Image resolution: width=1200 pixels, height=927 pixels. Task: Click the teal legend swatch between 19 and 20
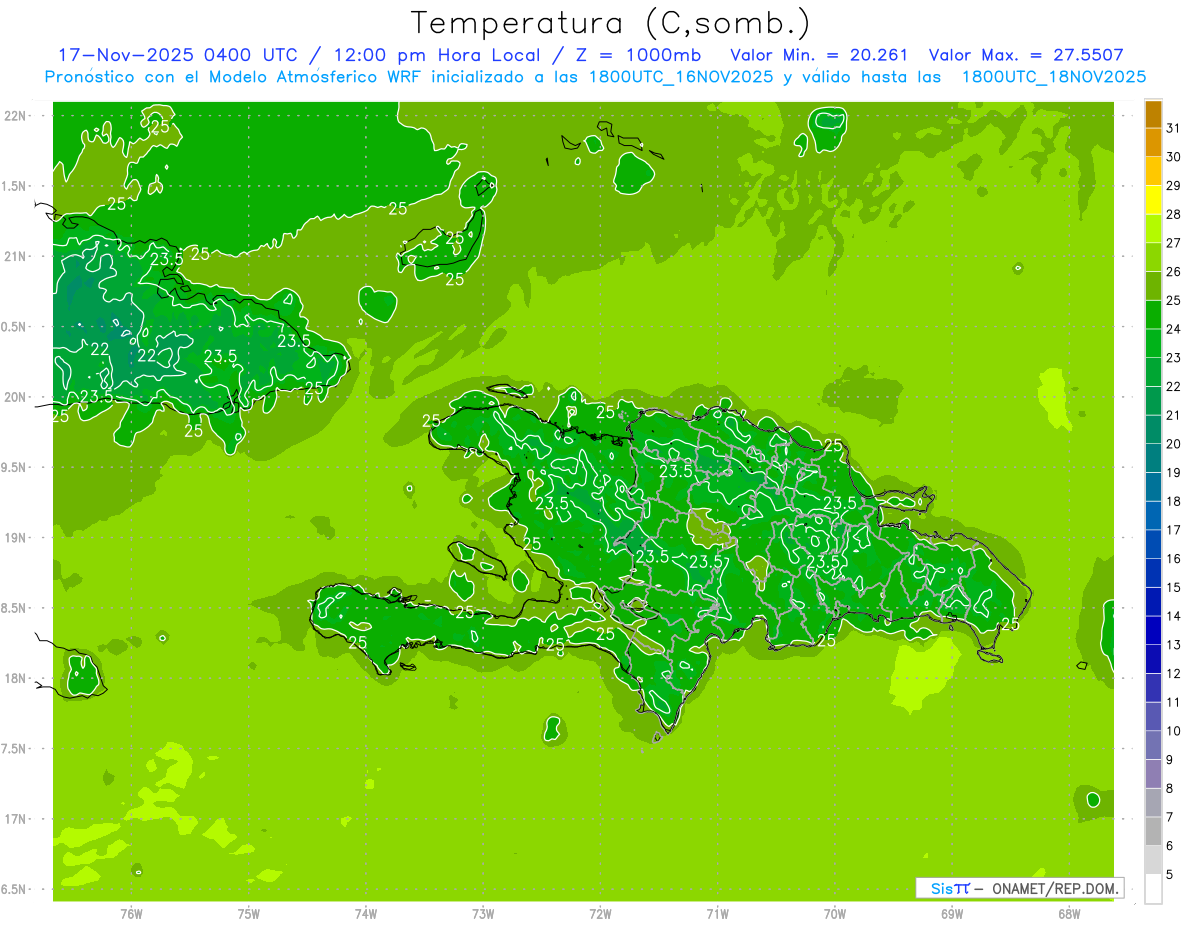pos(1153,458)
